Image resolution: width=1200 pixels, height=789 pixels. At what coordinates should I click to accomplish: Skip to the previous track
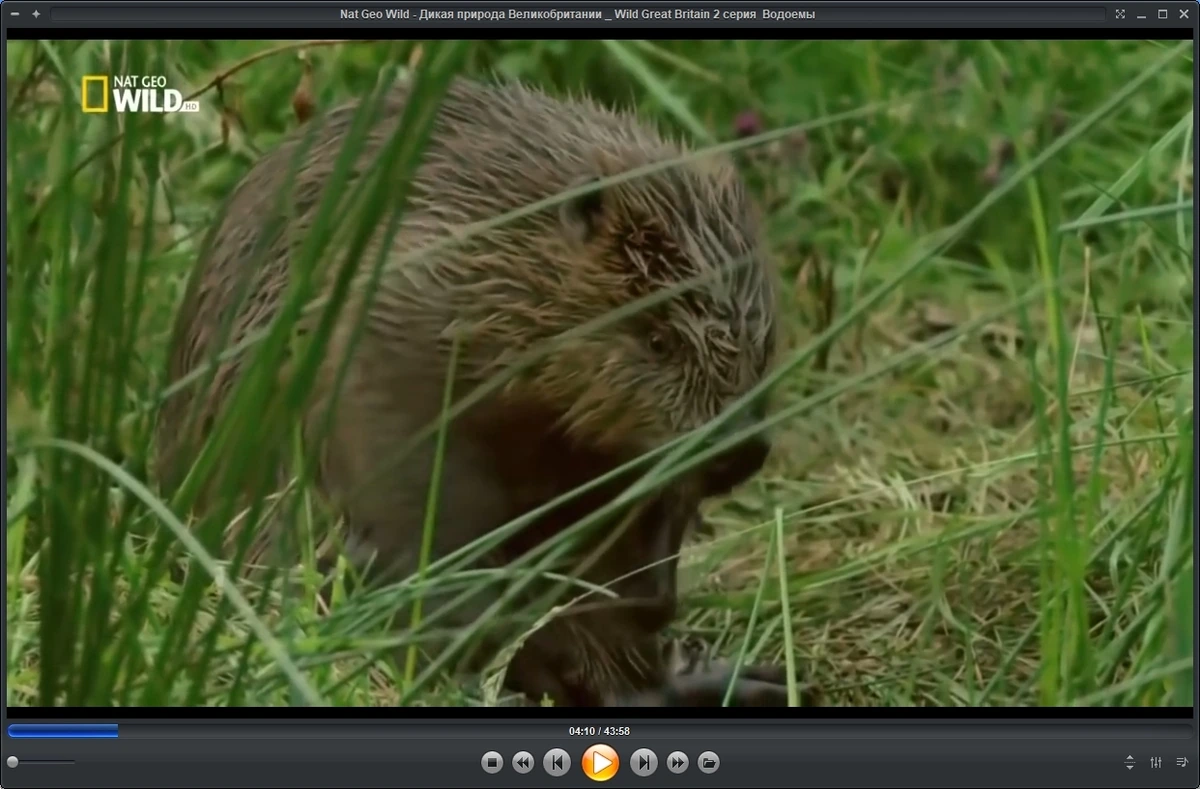coord(557,763)
